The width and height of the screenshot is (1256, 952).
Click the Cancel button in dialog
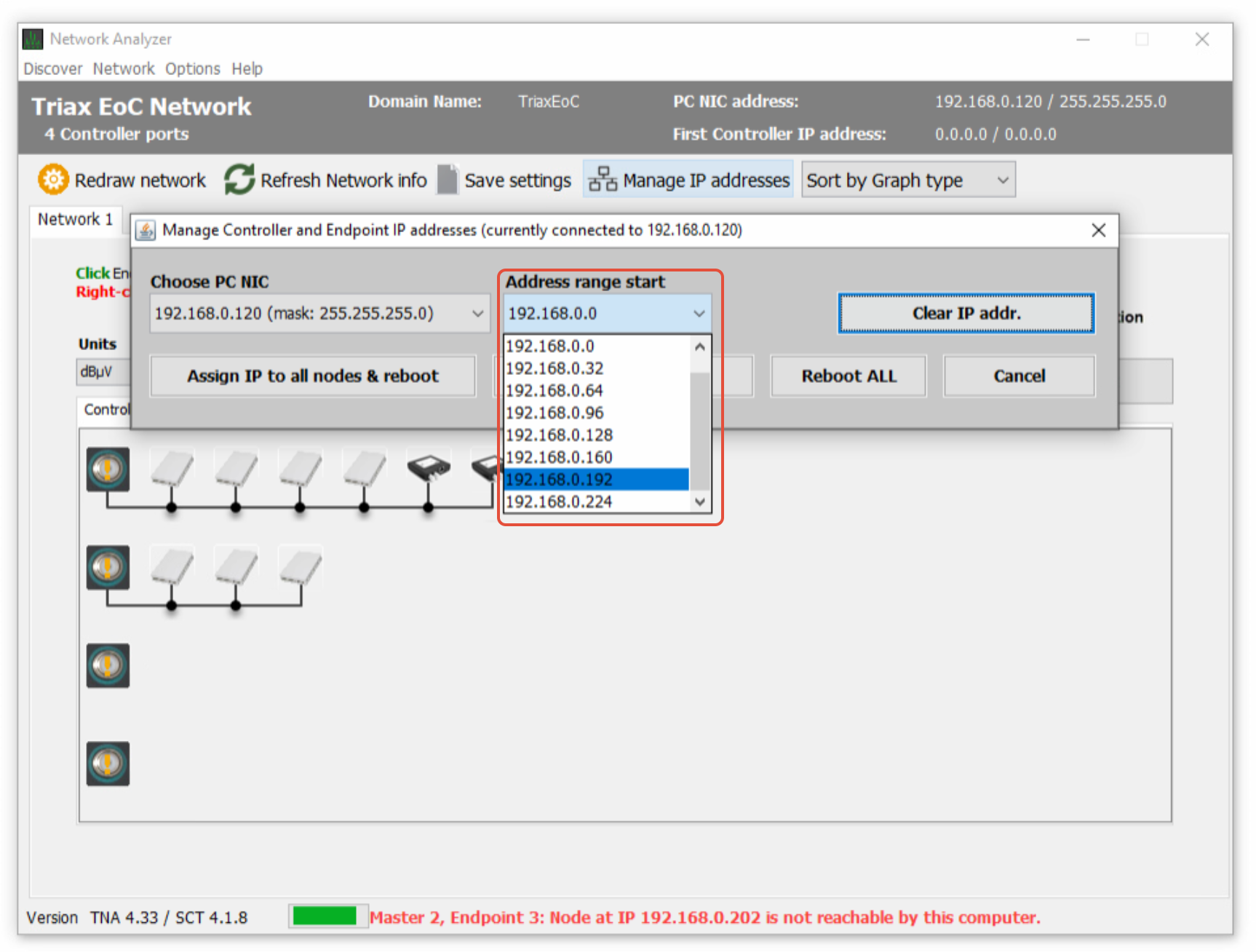pyautogui.click(x=1019, y=376)
